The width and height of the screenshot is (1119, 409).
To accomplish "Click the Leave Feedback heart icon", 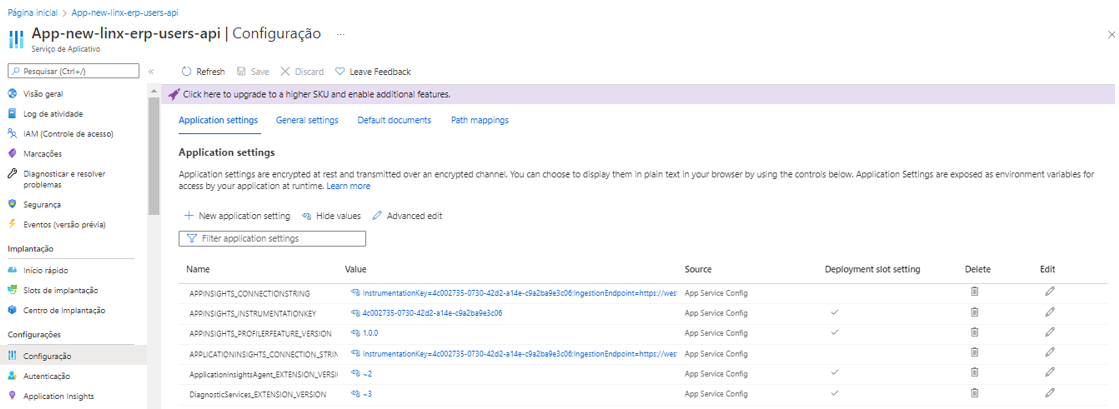I will pos(340,72).
